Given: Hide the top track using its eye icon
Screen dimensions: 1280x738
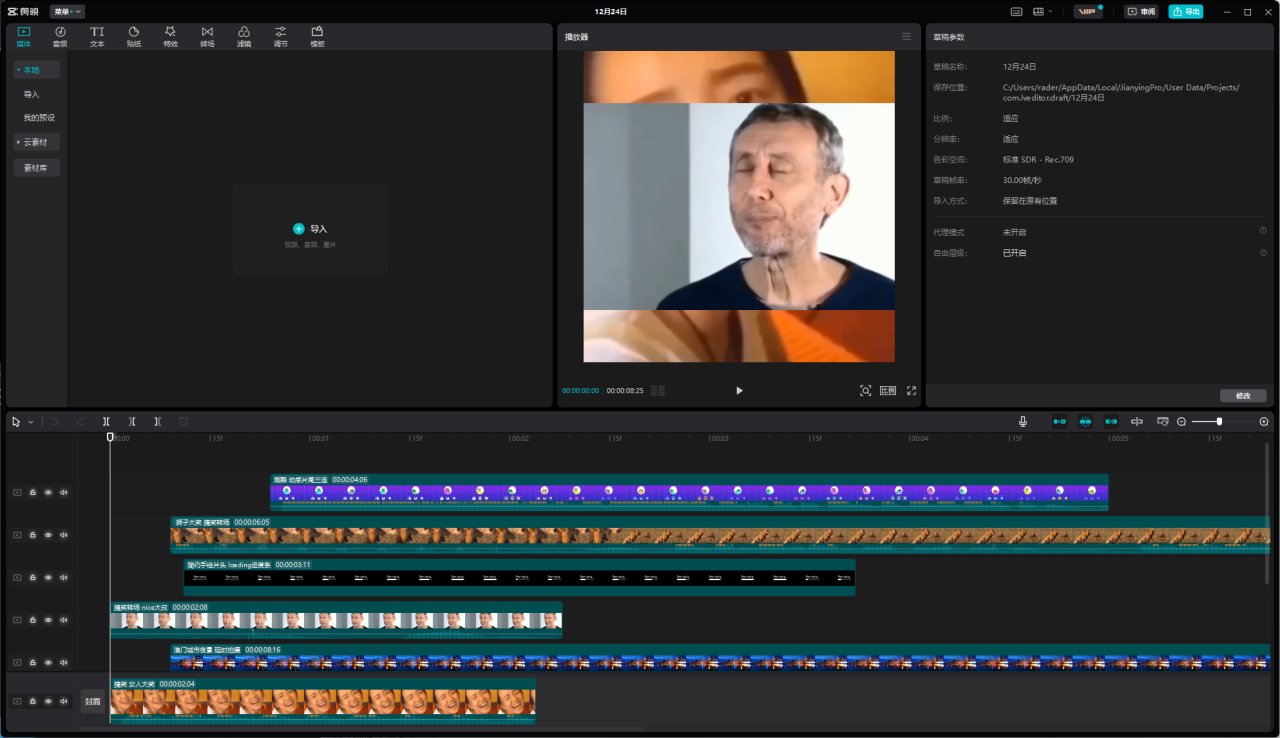Looking at the screenshot, I should [x=48, y=492].
